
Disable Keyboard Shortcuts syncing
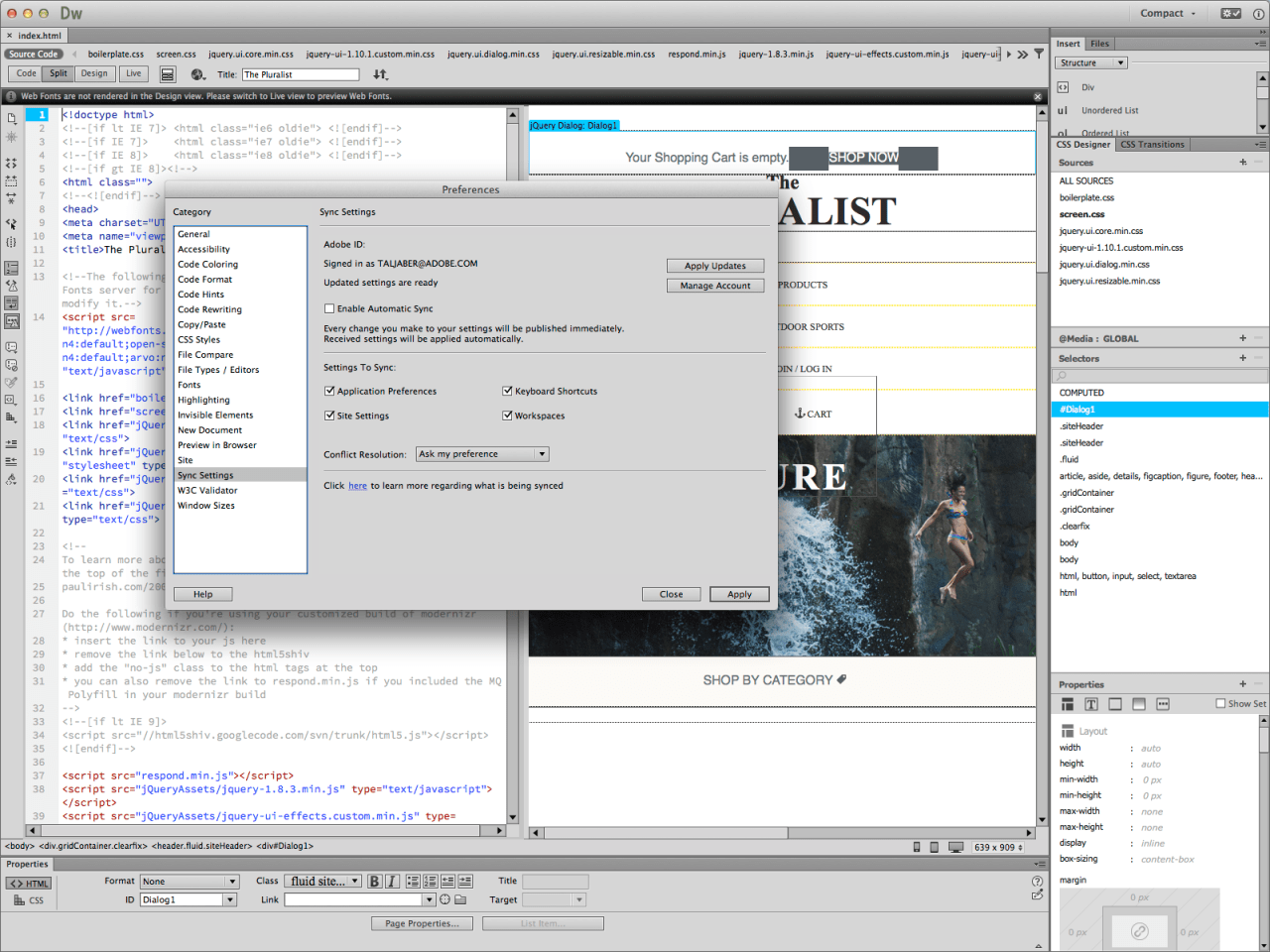click(x=506, y=391)
